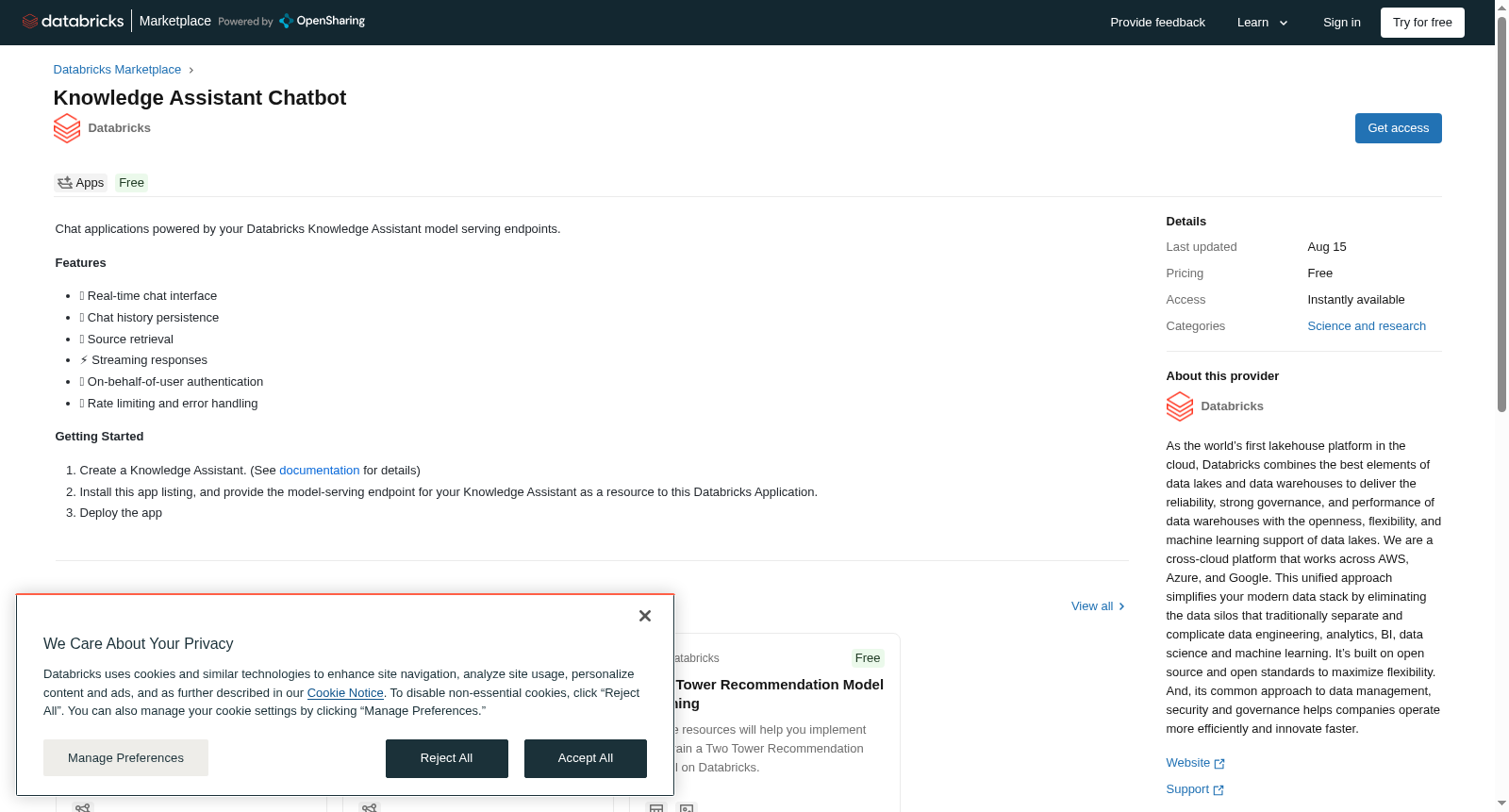Click the Databricks provider logo below the title
Image resolution: width=1509 pixels, height=812 pixels.
pos(67,128)
